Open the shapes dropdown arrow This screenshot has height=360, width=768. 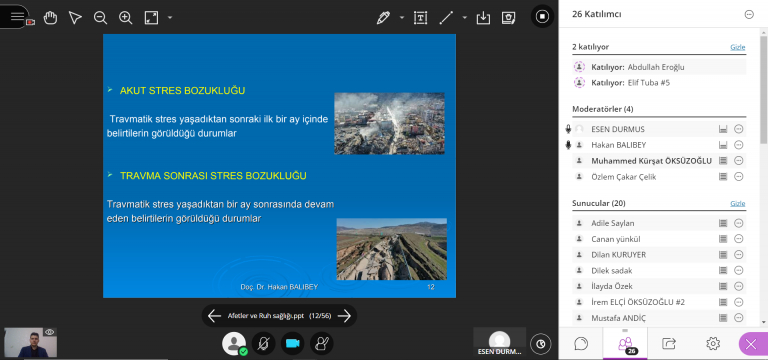coord(465,18)
